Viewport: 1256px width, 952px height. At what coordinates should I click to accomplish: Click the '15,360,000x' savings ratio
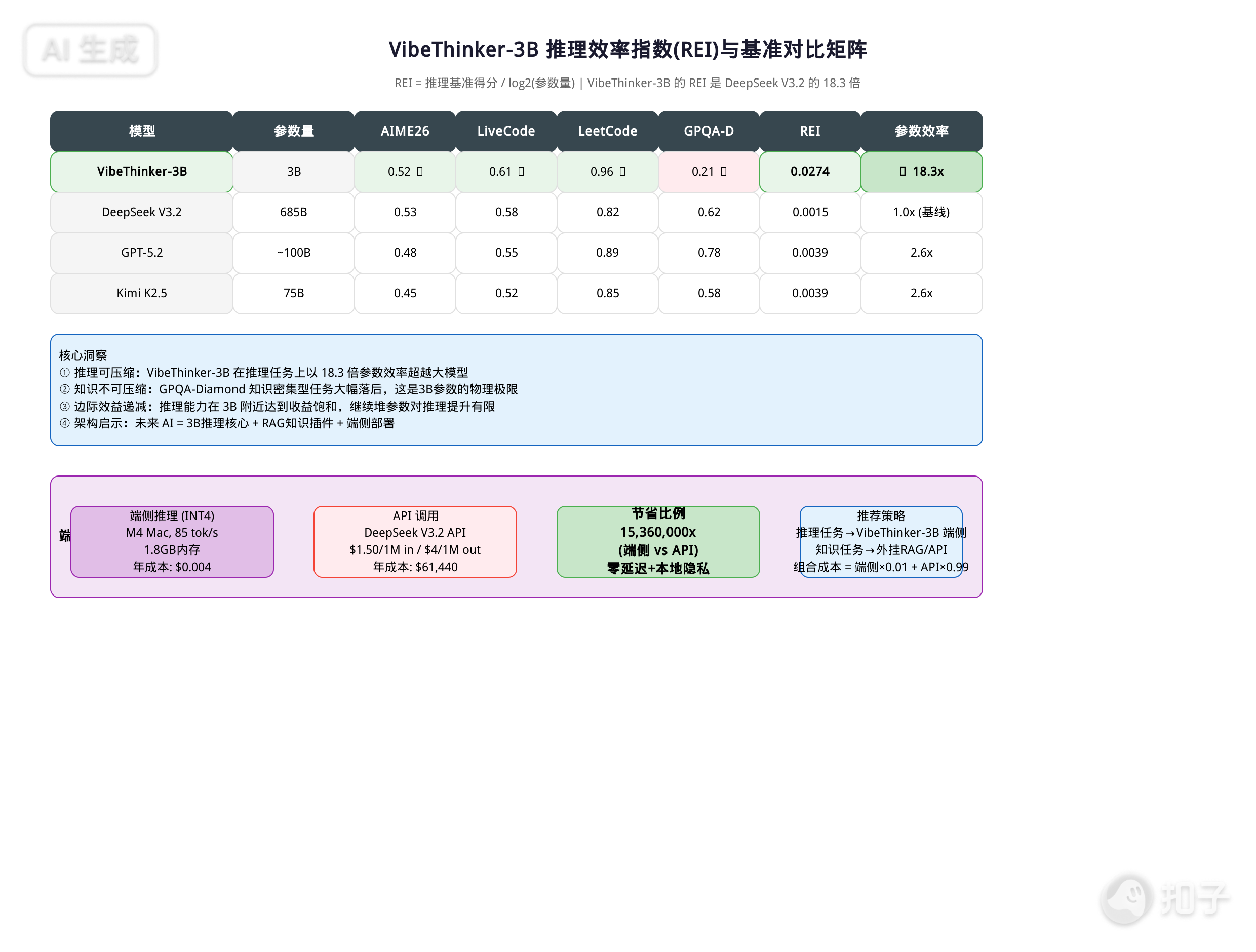point(658,532)
